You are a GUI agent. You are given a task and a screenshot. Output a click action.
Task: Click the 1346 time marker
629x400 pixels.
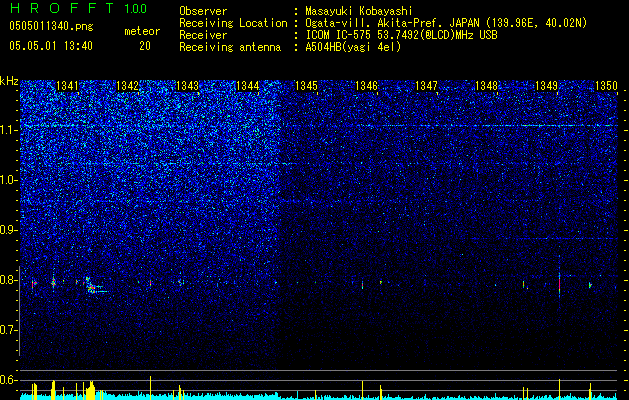tap(366, 86)
